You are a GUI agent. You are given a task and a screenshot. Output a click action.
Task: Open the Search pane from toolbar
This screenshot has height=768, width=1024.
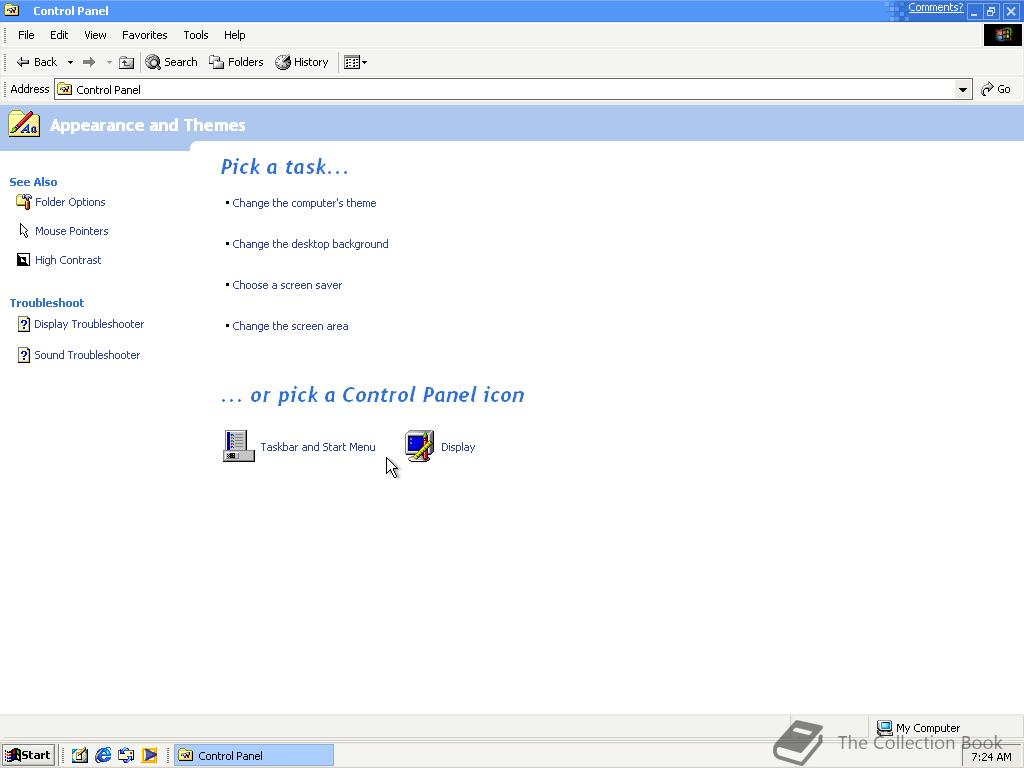[171, 62]
